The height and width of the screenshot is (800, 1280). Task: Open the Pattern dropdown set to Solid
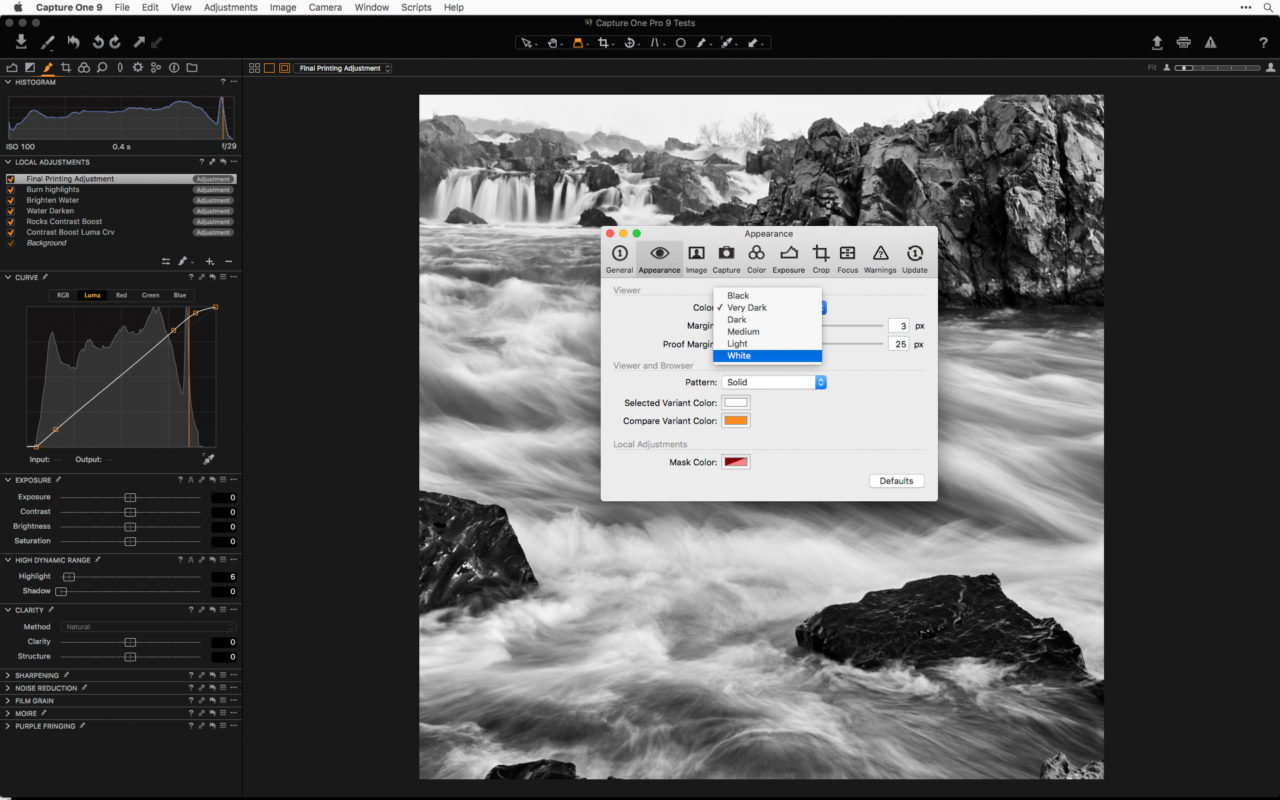[775, 381]
